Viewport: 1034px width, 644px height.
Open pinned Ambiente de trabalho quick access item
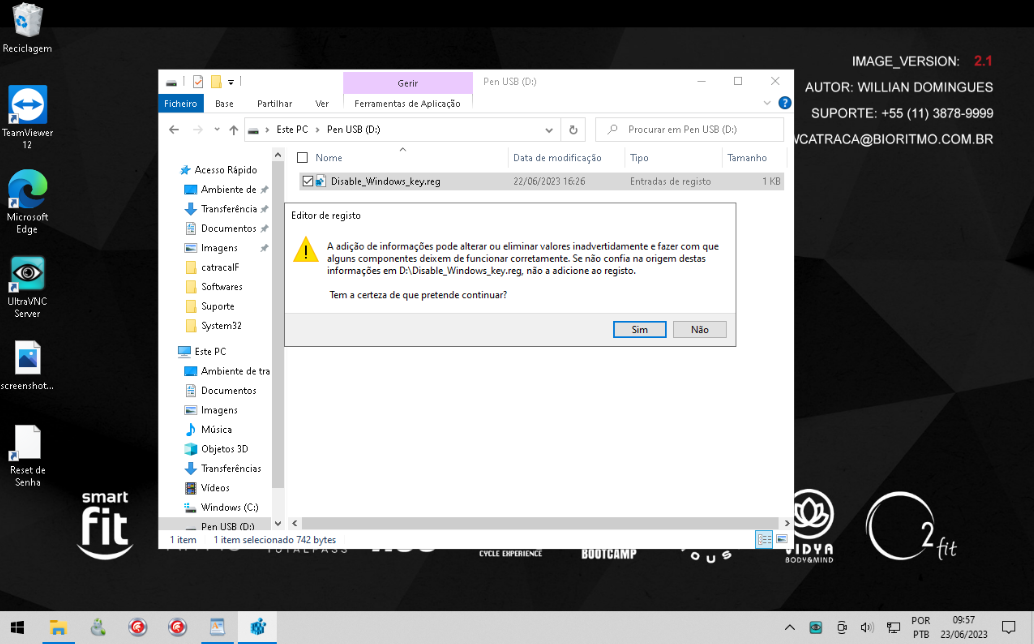226,189
